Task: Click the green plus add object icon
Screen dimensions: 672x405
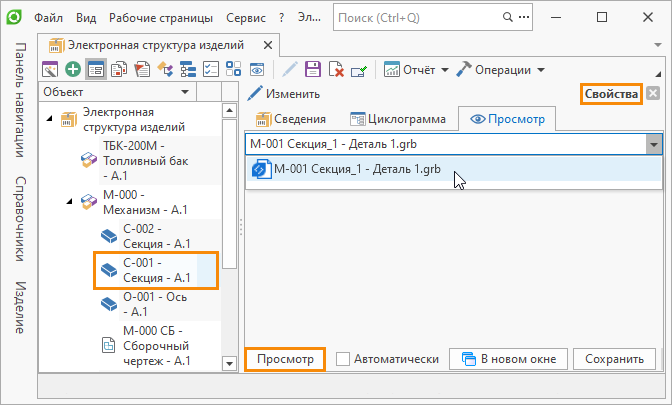Action: tap(73, 69)
